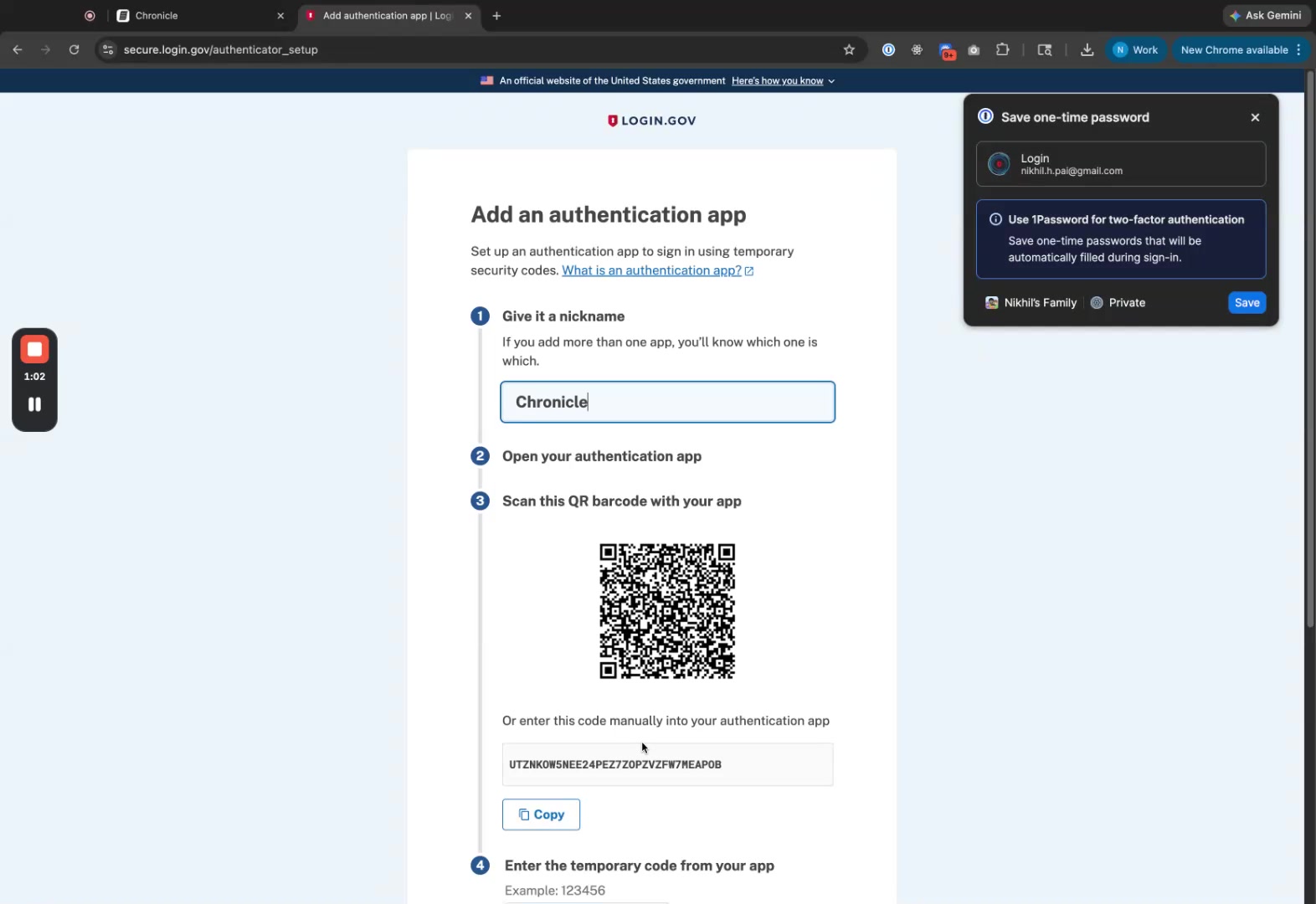Click the browser forward arrow
The height and width of the screenshot is (904, 1316).
click(x=45, y=49)
